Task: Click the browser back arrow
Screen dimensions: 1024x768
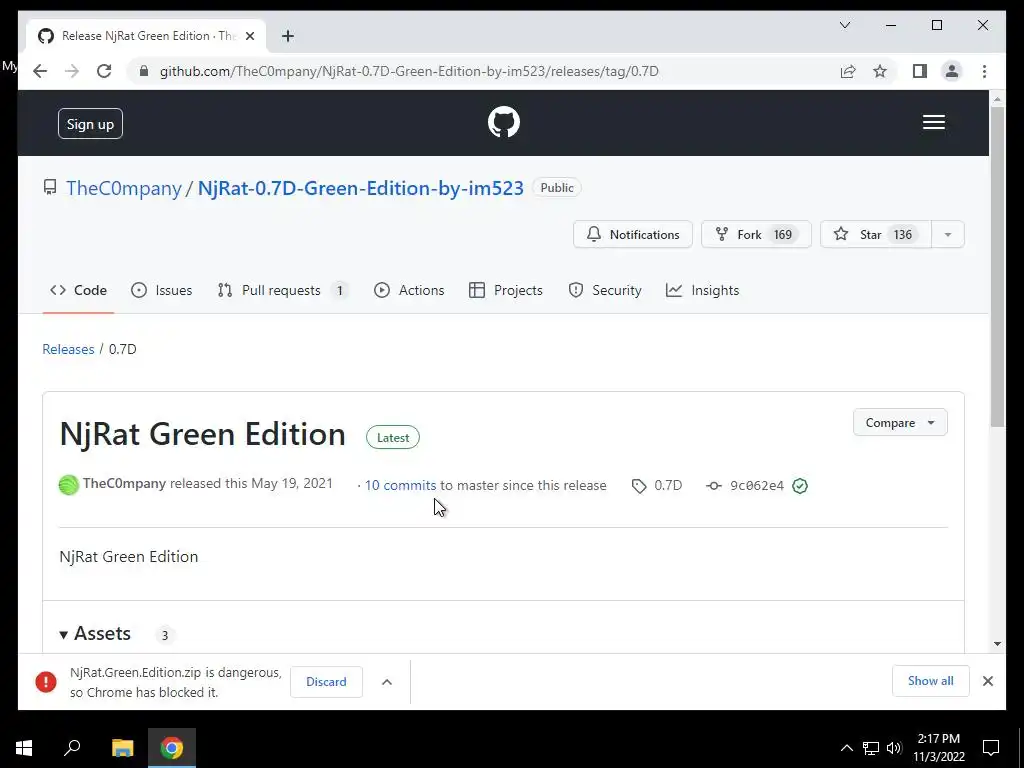Action: tap(40, 71)
